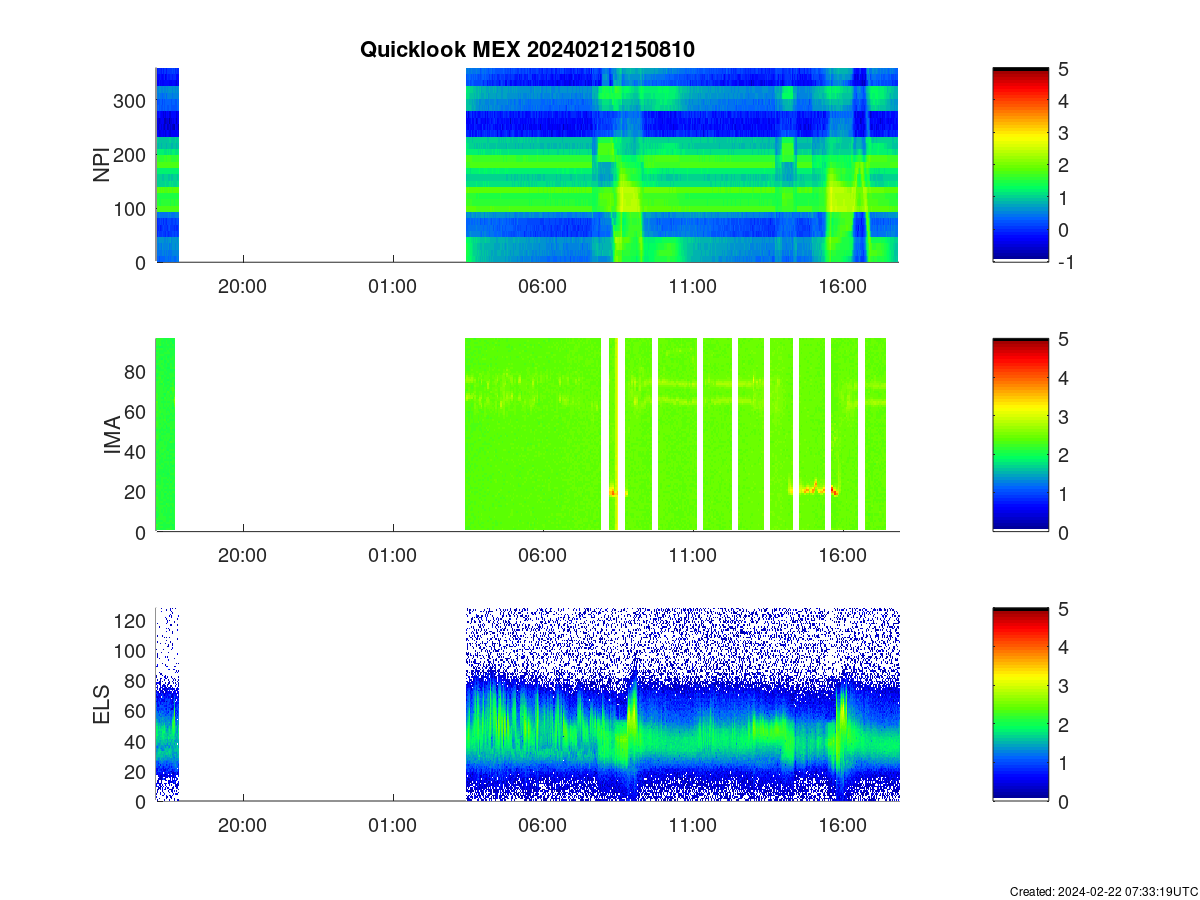Click the plot title Quicklook MEX 20240212150810
This screenshot has height=900, width=1200.
coord(527,49)
